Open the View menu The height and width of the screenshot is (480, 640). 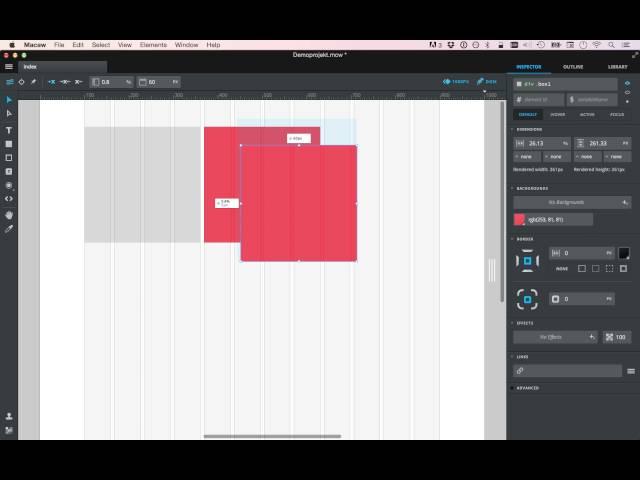pyautogui.click(x=124, y=45)
